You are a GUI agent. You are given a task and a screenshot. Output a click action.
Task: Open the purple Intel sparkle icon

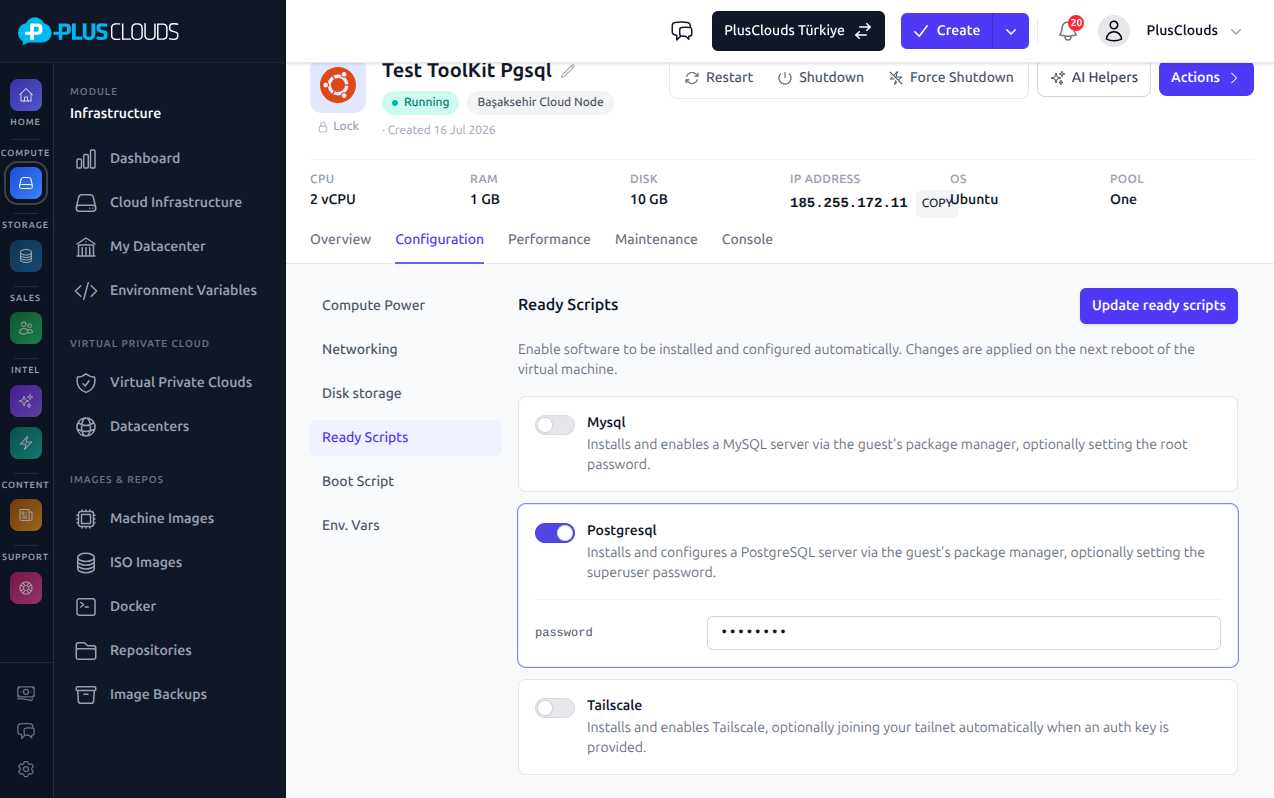(x=26, y=401)
